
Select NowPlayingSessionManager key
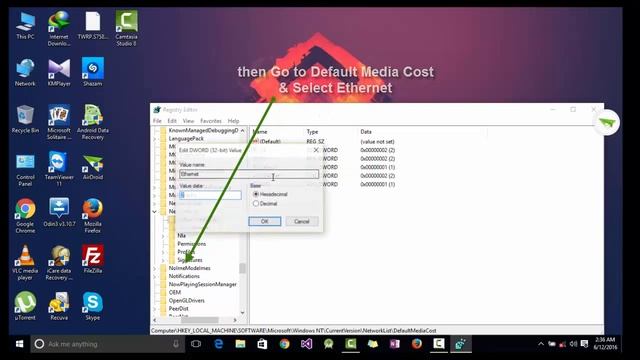(202, 284)
